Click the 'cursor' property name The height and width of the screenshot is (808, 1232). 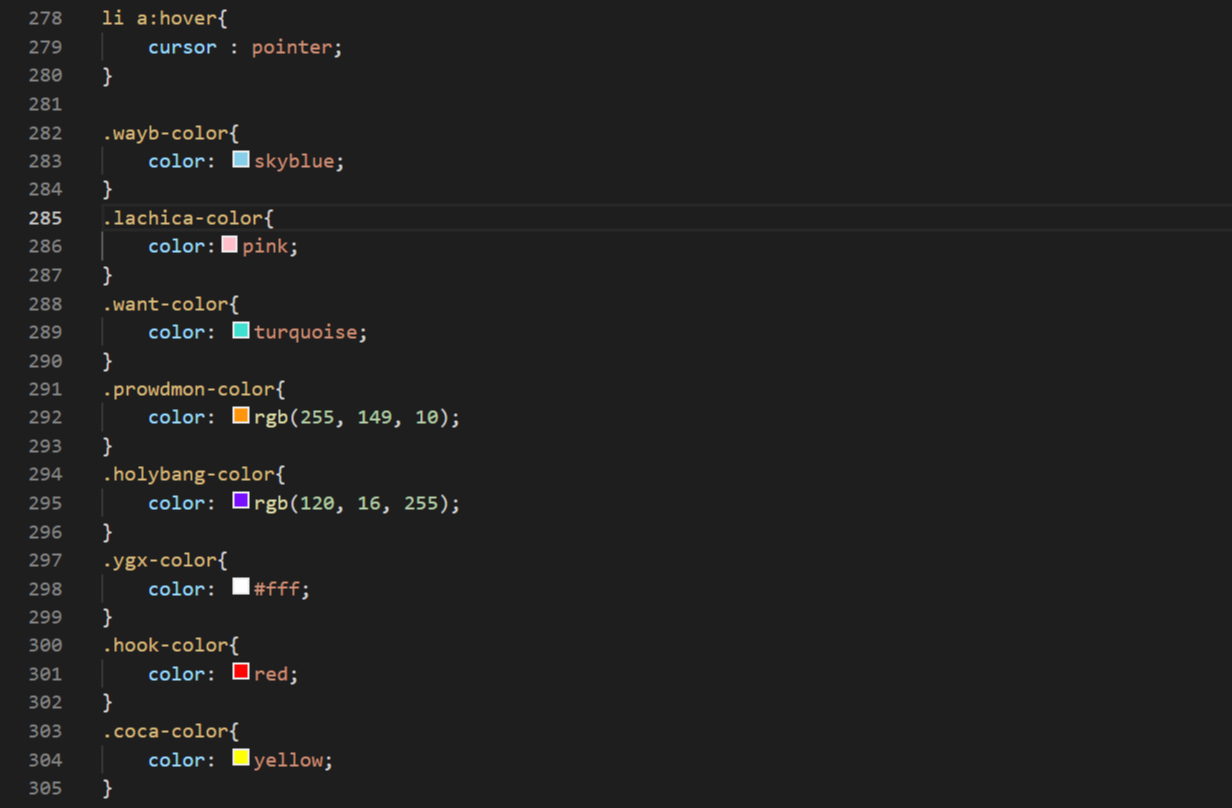point(182,47)
